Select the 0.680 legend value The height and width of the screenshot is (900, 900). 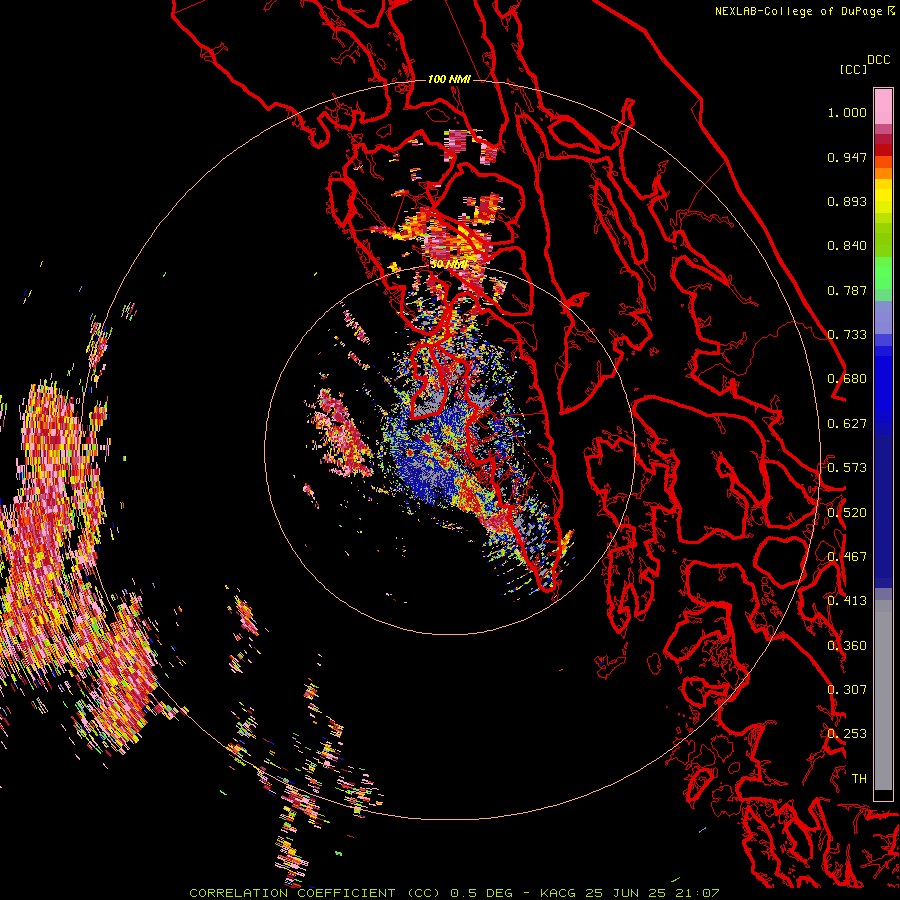[847, 379]
